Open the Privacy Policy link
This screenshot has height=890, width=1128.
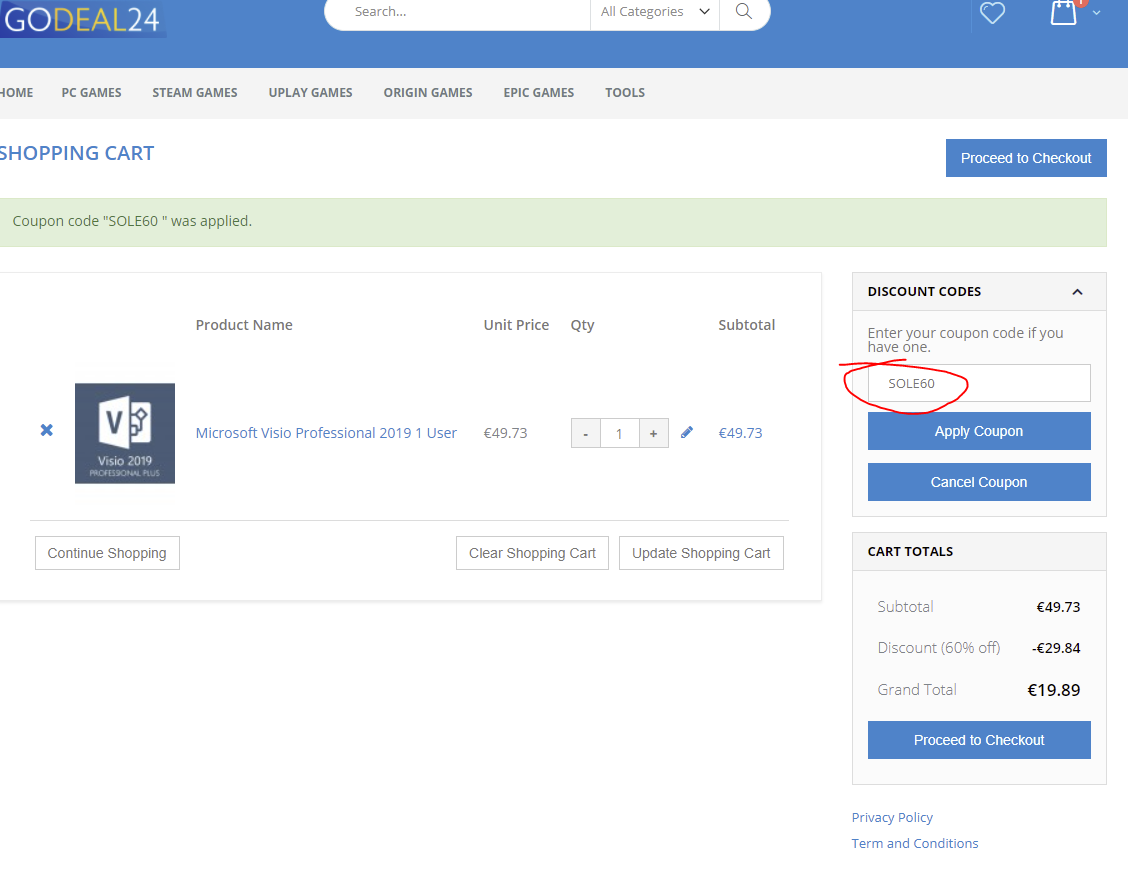click(892, 817)
